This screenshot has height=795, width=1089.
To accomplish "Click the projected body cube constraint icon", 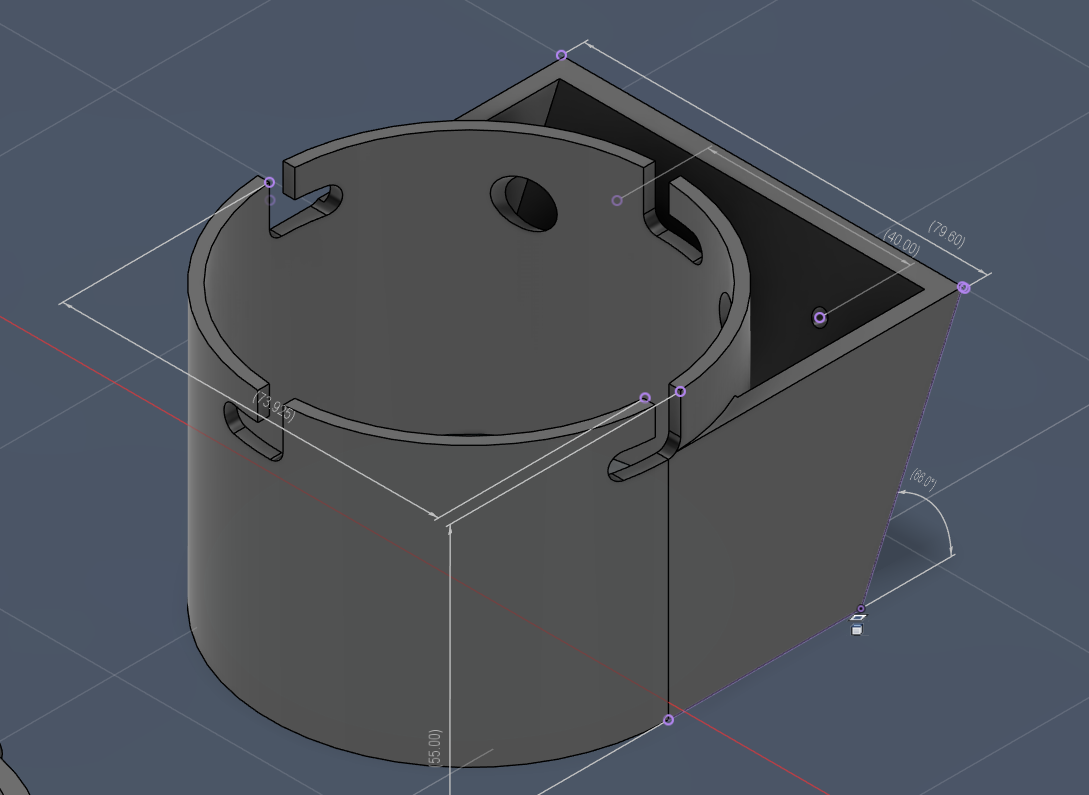I will pyautogui.click(x=857, y=630).
